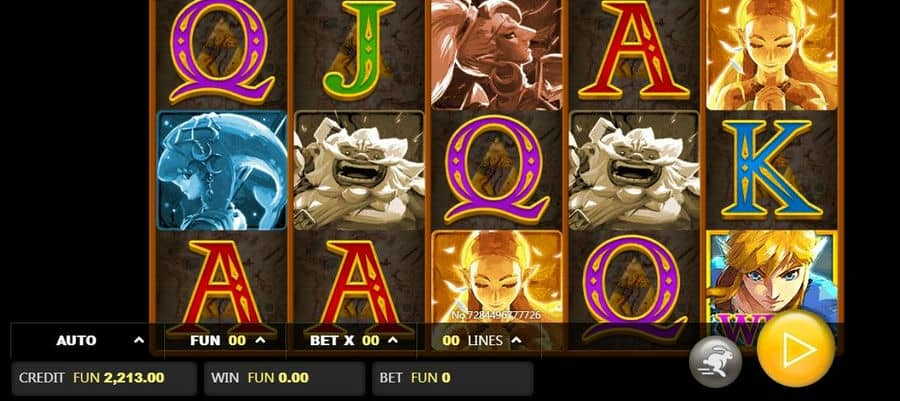Select the green J symbol

[x=359, y=50]
